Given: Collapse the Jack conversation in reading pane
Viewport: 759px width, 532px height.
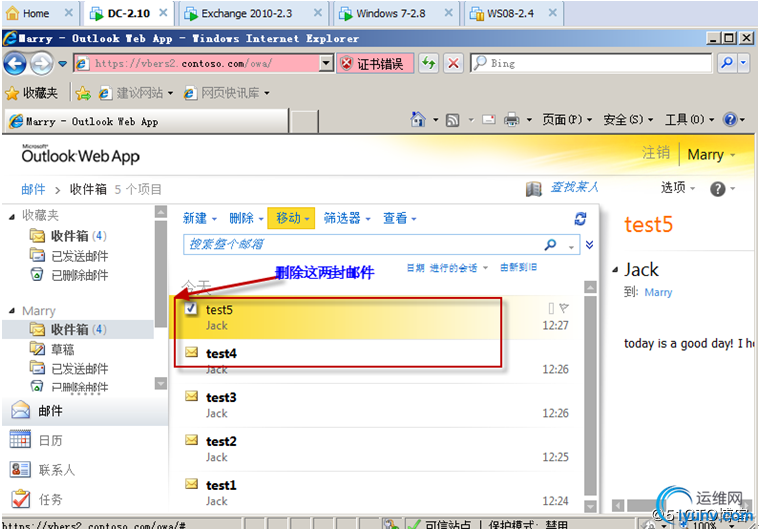Looking at the screenshot, I should (x=615, y=270).
